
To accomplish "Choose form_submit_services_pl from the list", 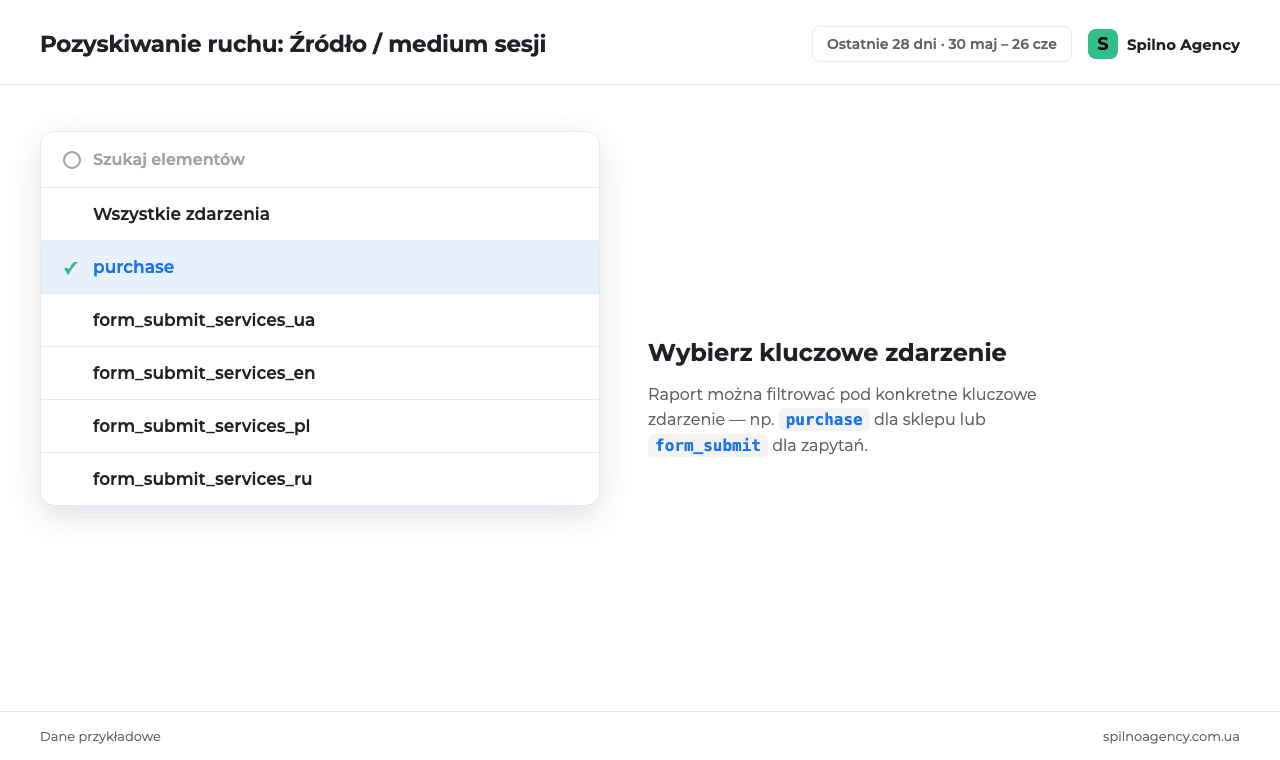I will tap(320, 426).
